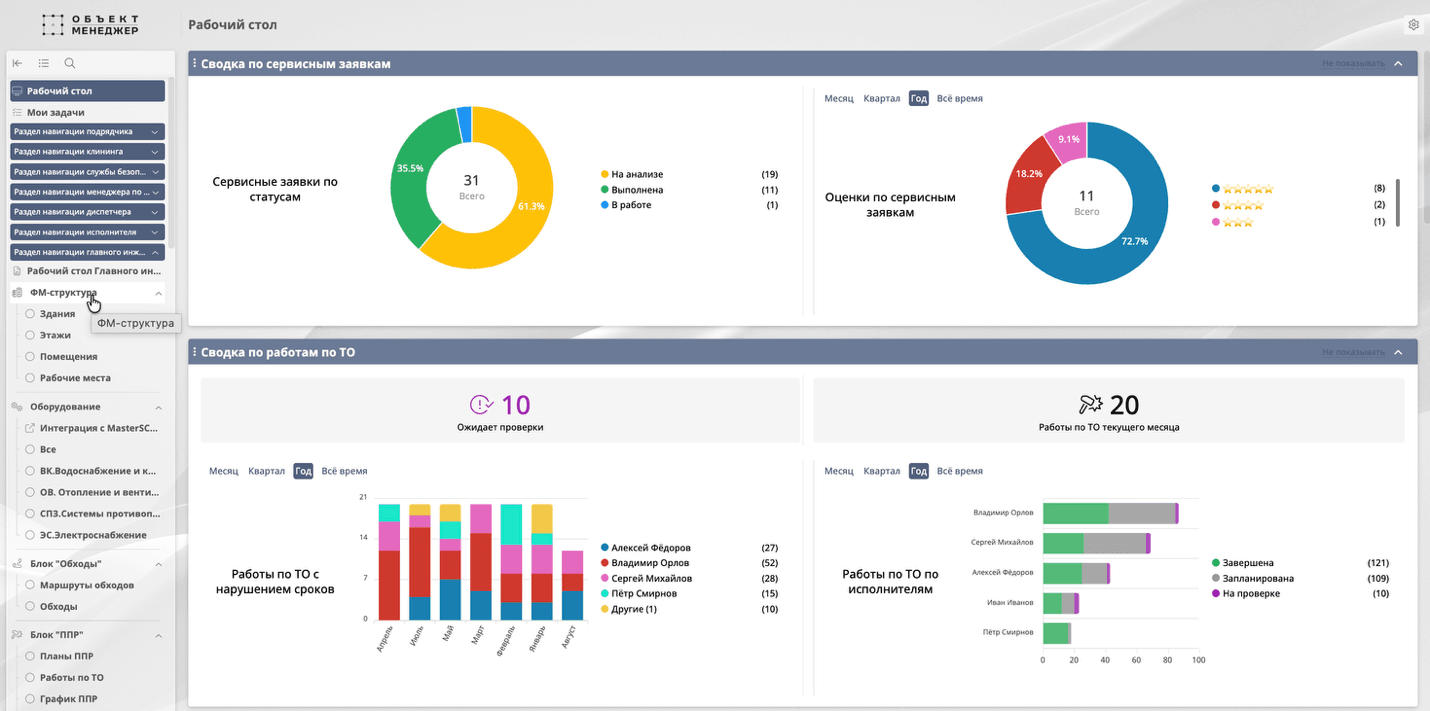Choose Всё время for works by executors chart
Screen dimensions: 1430x711
coord(960,471)
